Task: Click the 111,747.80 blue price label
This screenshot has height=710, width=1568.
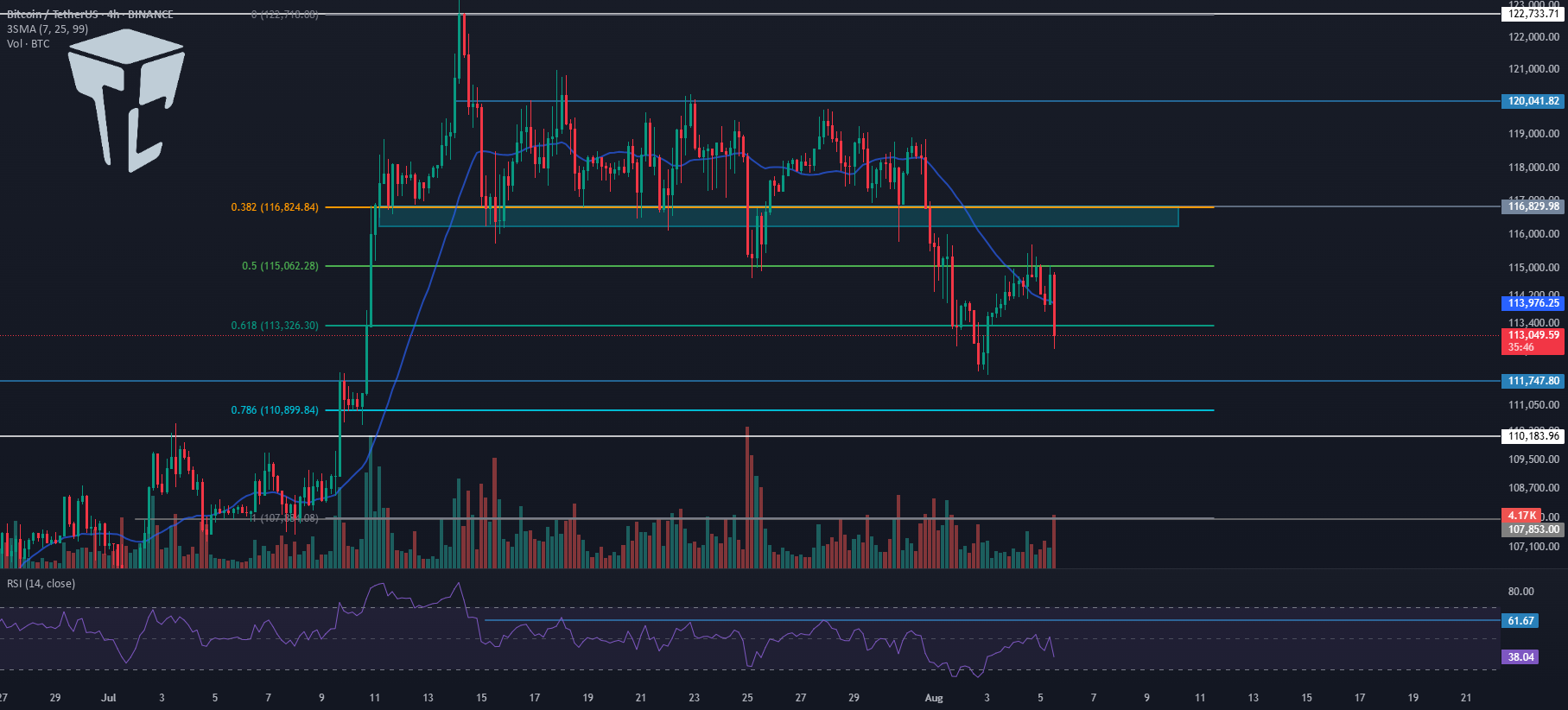Action: point(1533,381)
